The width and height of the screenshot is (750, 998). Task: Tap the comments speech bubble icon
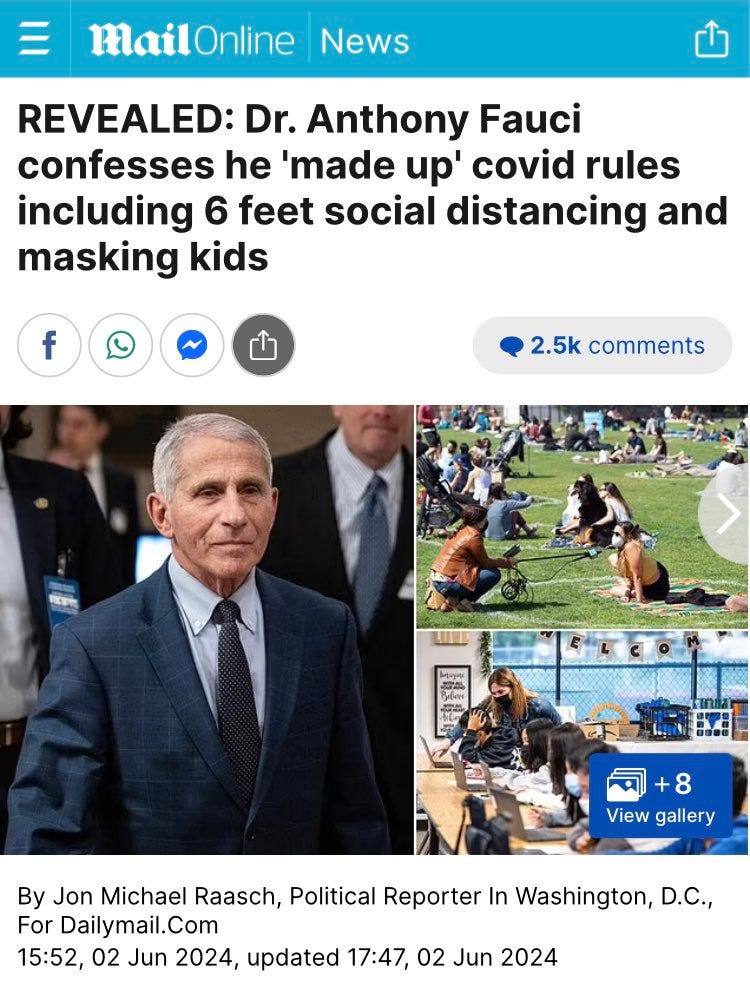coord(511,346)
